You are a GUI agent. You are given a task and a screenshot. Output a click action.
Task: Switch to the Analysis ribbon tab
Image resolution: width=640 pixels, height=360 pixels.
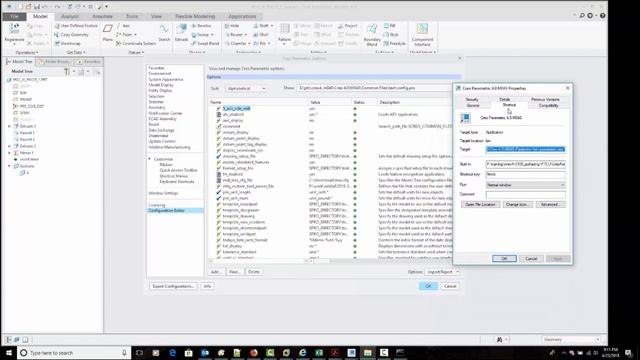70,16
